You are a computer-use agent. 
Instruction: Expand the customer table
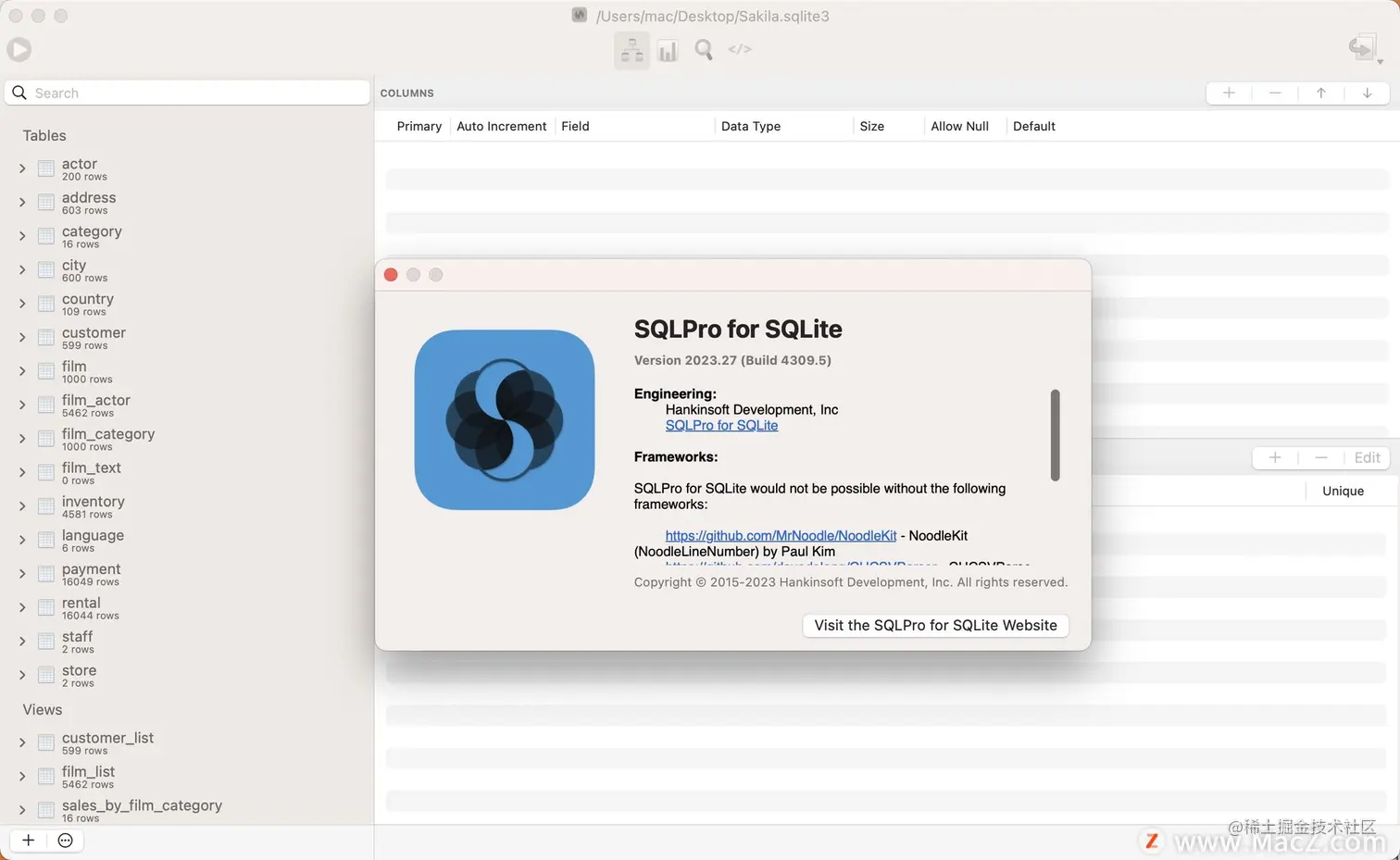[22, 337]
